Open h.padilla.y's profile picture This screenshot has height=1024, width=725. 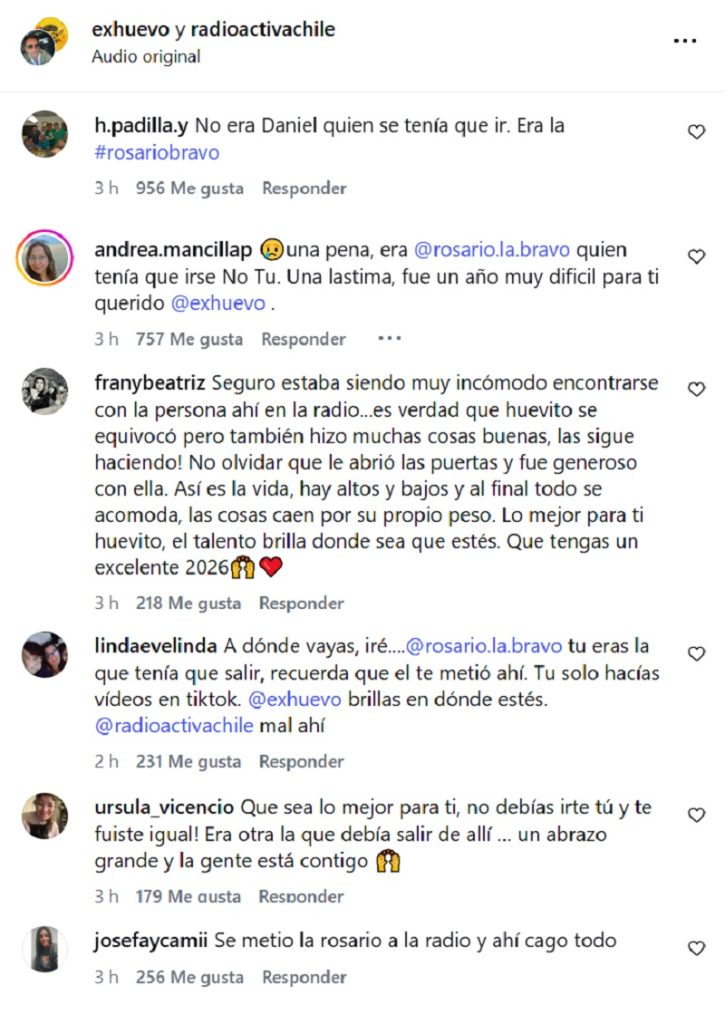[x=45, y=134]
